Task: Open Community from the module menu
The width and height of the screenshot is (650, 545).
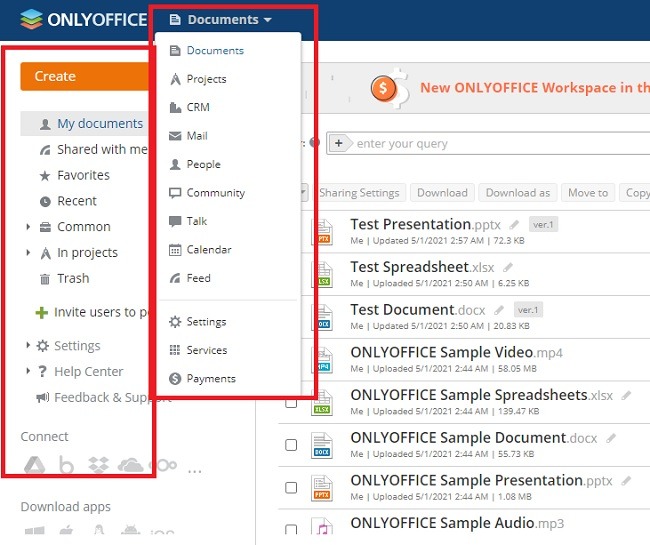Action: point(216,193)
